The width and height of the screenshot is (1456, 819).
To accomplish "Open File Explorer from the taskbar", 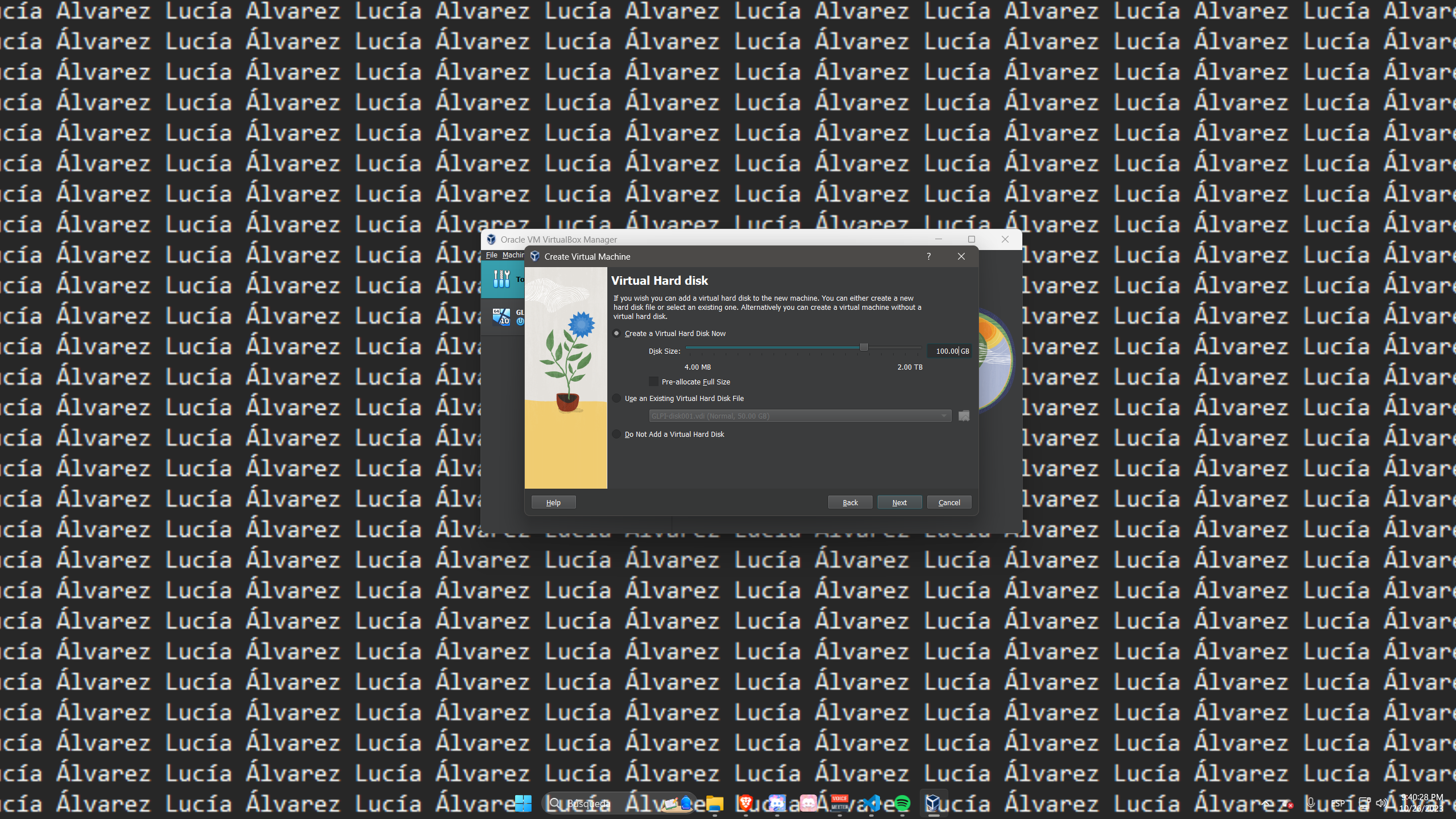I will [714, 804].
